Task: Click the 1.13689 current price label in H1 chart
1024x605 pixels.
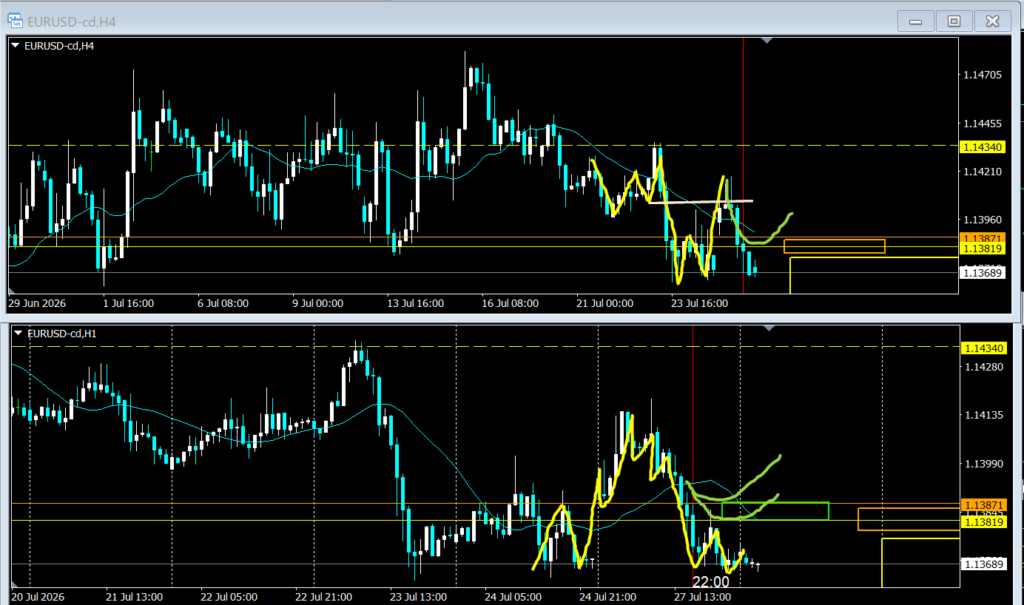Action: [x=983, y=564]
